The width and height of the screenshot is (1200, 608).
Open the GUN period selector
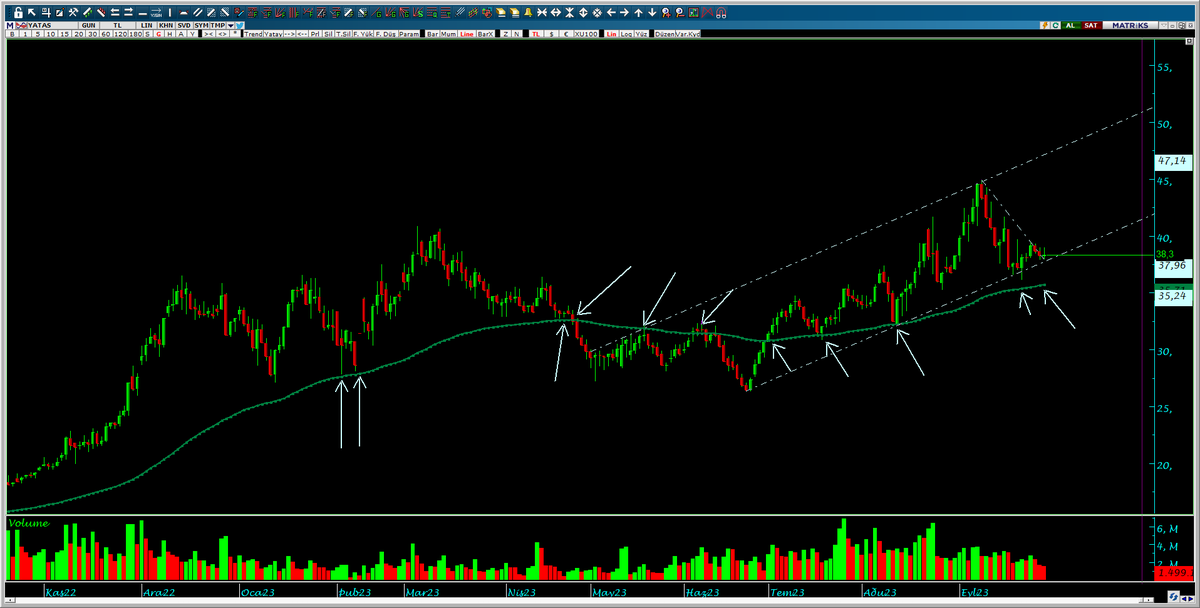tap(88, 25)
